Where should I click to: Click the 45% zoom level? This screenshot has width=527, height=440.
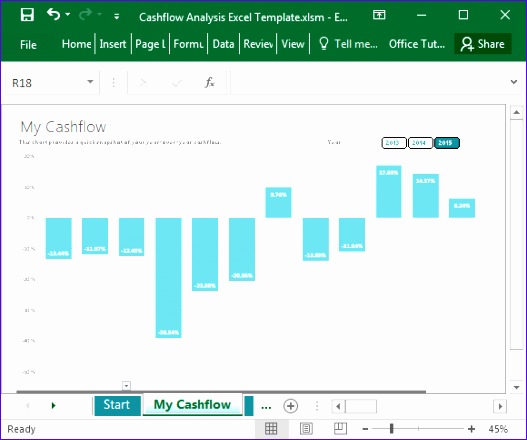click(498, 429)
